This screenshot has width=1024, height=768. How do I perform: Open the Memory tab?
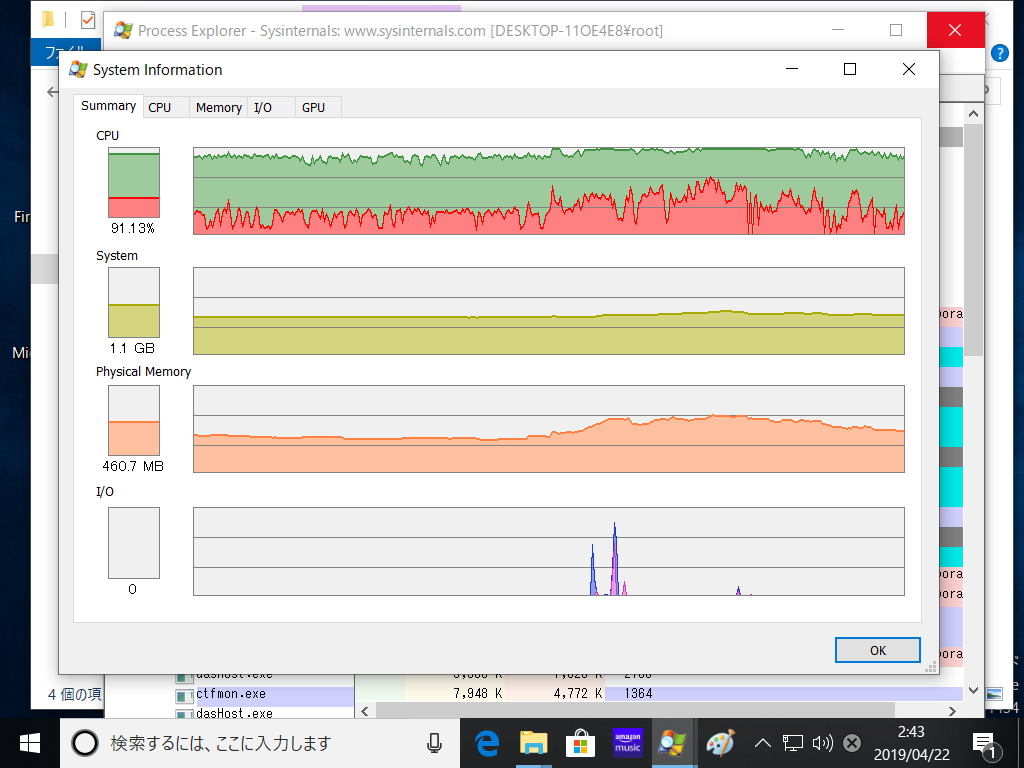click(x=219, y=108)
